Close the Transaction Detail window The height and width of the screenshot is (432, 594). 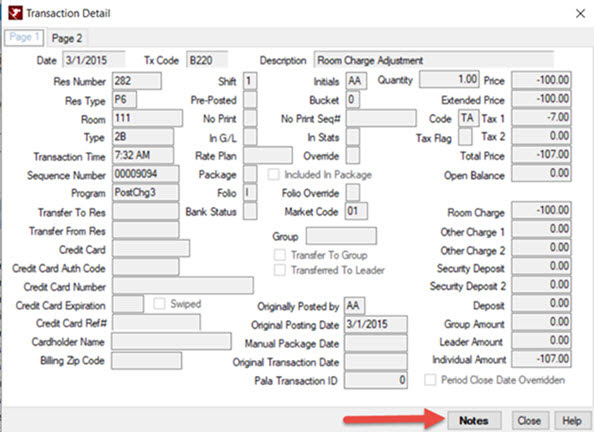(x=580, y=14)
